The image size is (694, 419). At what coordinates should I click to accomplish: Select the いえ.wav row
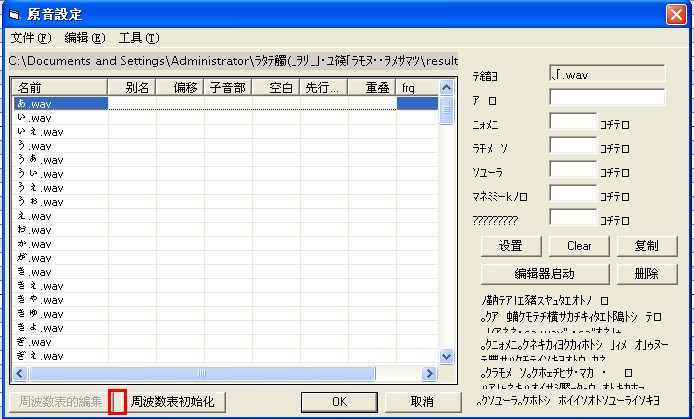tap(226, 132)
